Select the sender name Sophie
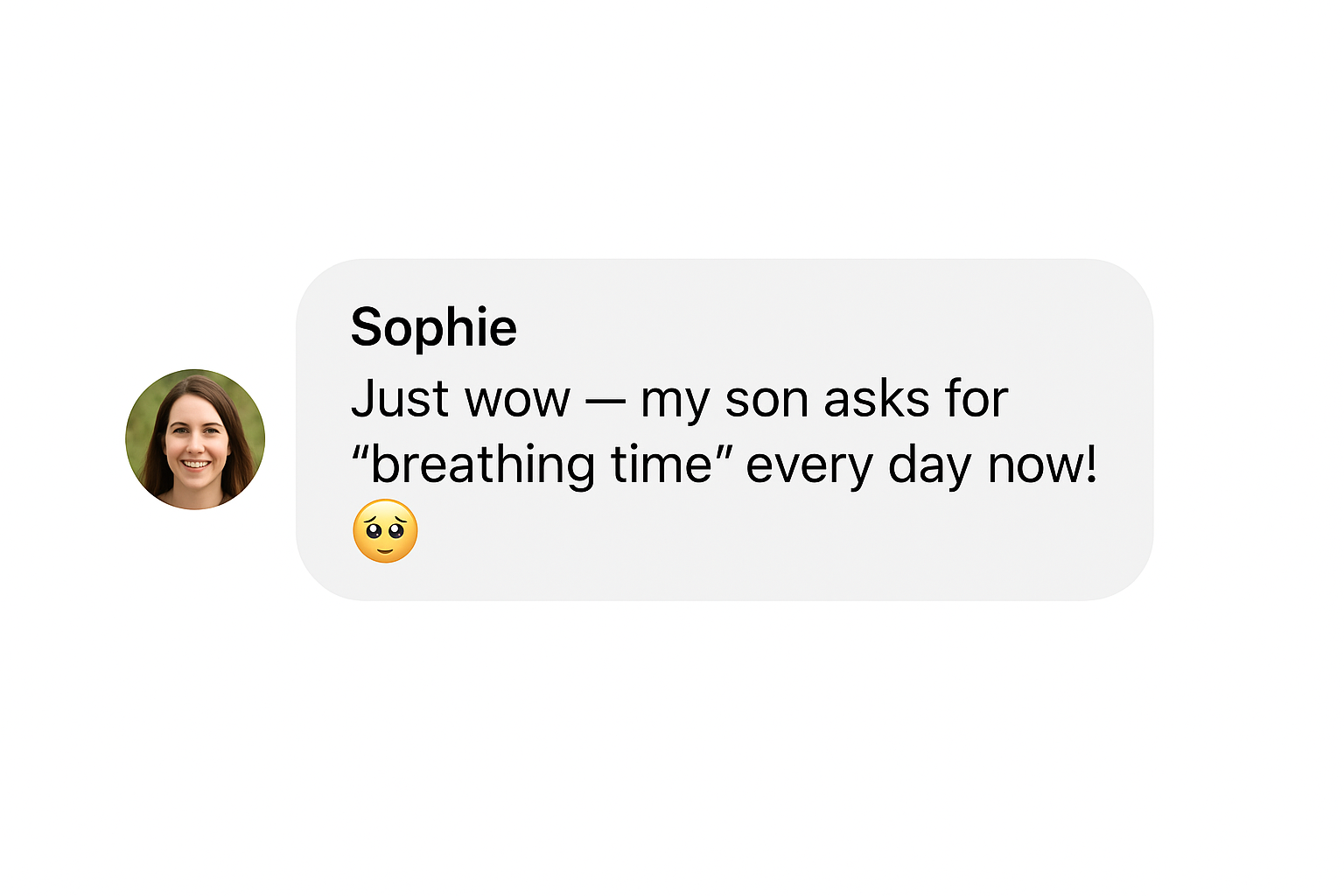Viewport: 1344px width, 896px height. pyautogui.click(x=434, y=328)
